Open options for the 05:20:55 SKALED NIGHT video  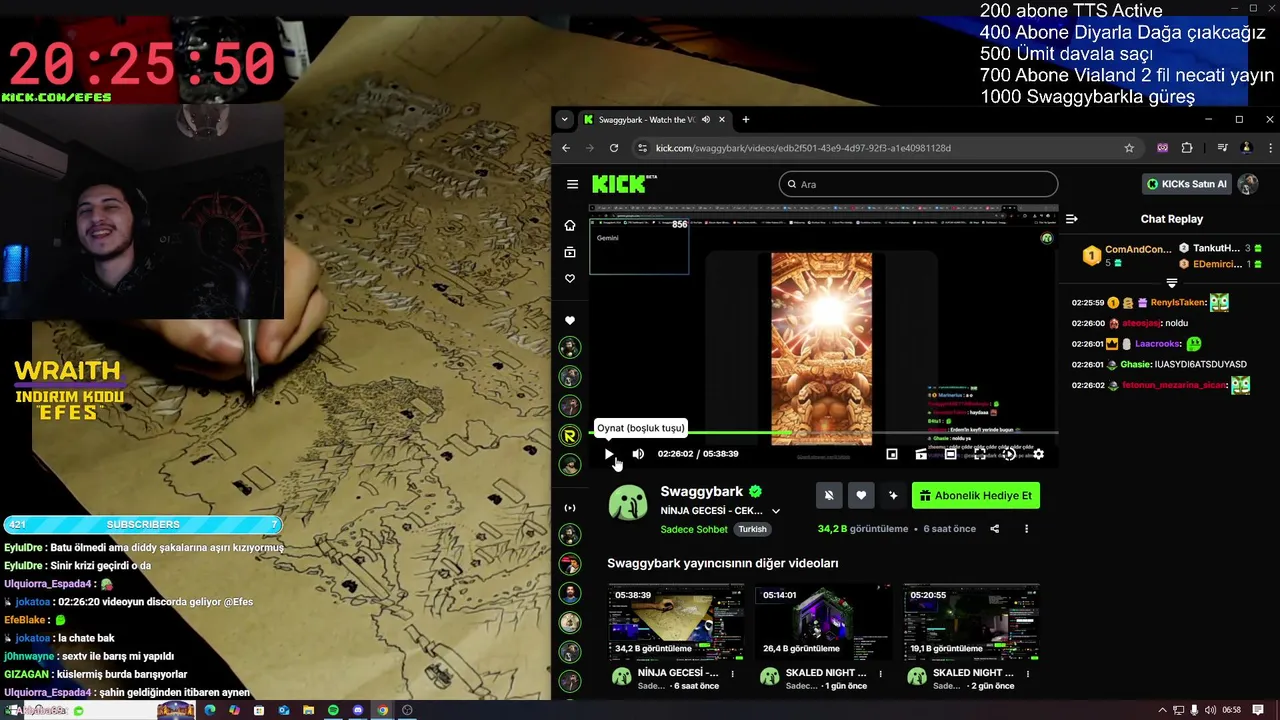(x=1029, y=674)
